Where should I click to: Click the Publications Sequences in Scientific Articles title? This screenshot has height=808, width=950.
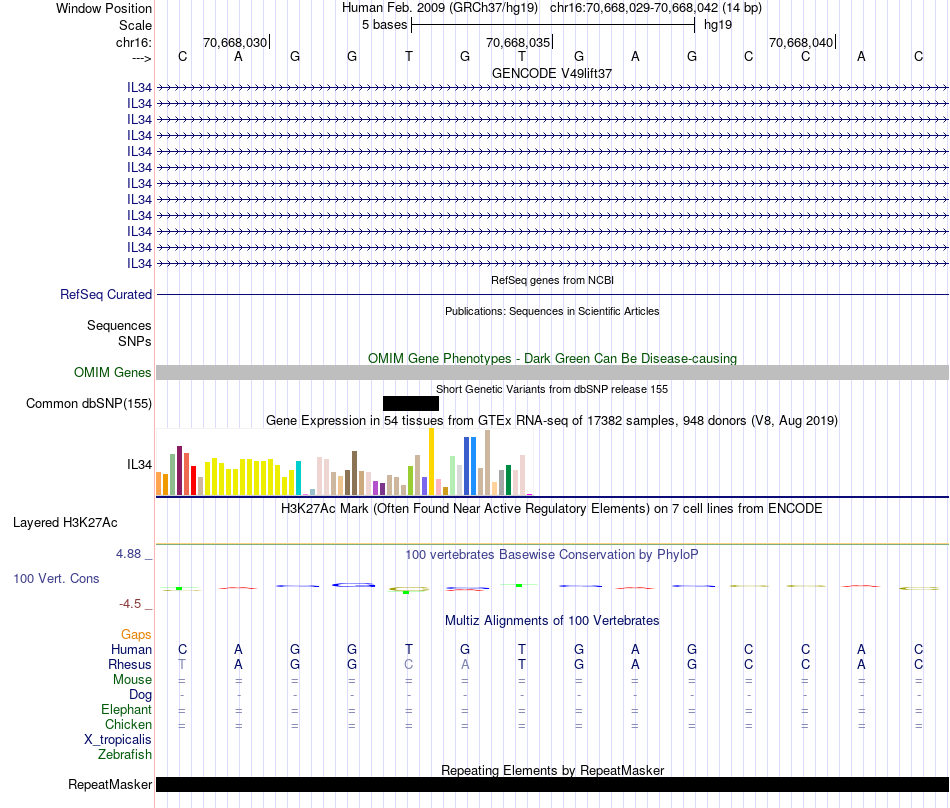(x=552, y=311)
